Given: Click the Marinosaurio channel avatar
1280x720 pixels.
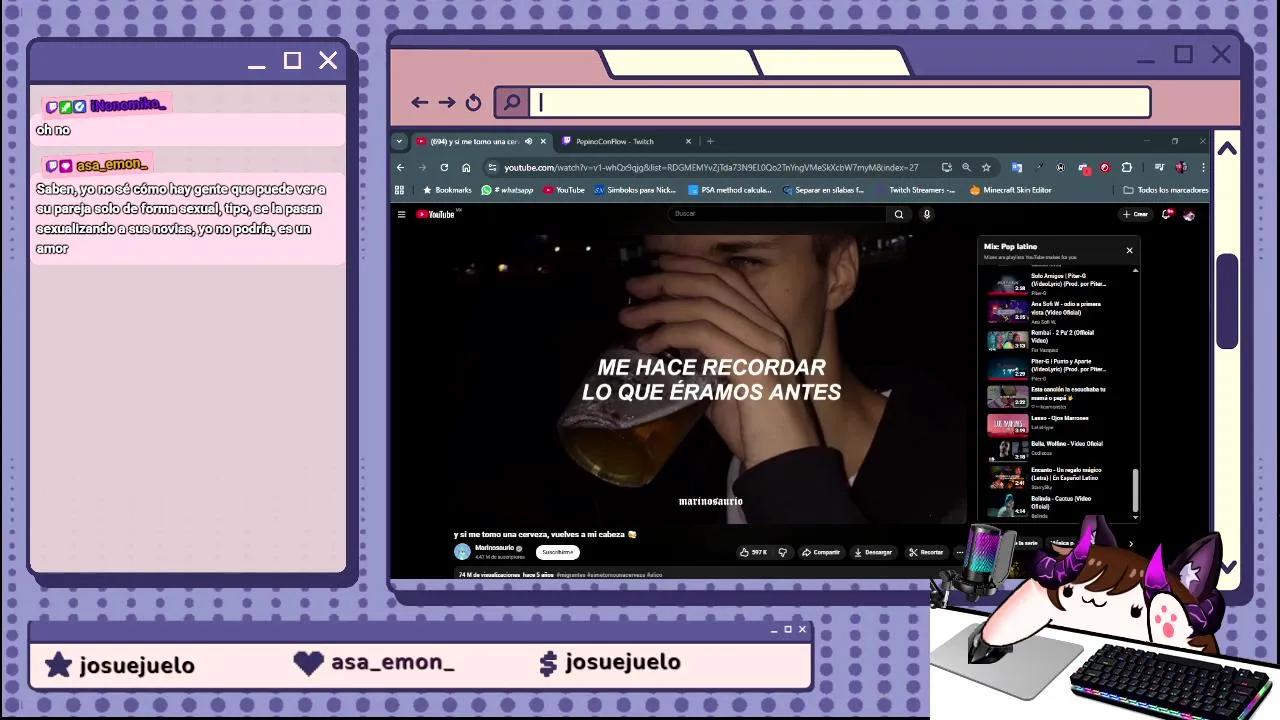Looking at the screenshot, I should [x=462, y=551].
